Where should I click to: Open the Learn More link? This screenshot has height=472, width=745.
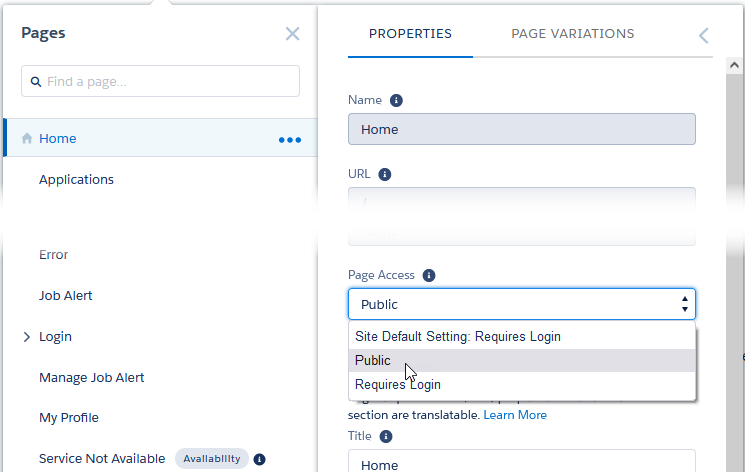point(515,415)
